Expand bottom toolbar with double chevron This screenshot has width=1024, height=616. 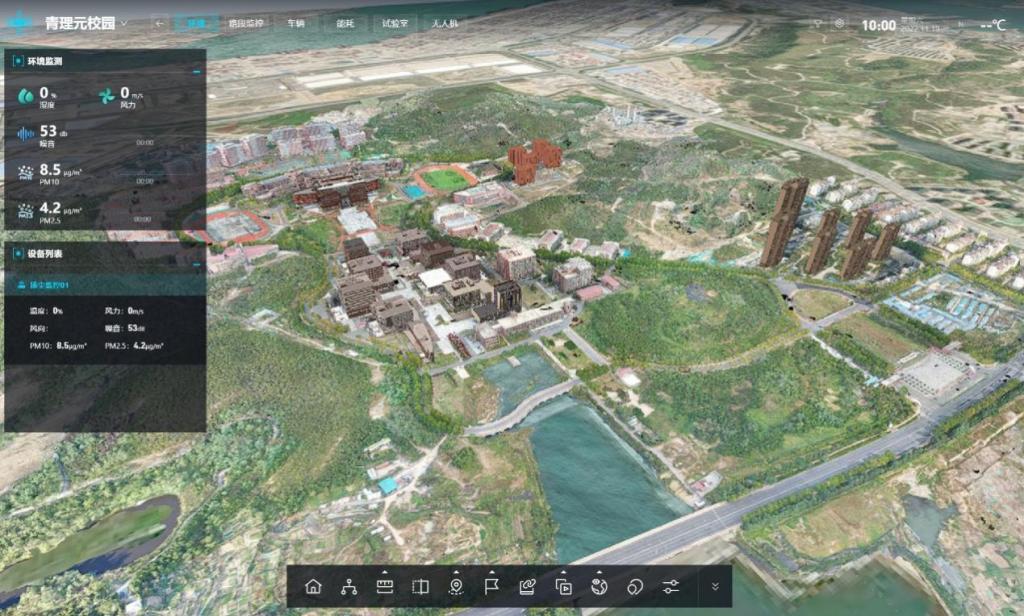715,587
